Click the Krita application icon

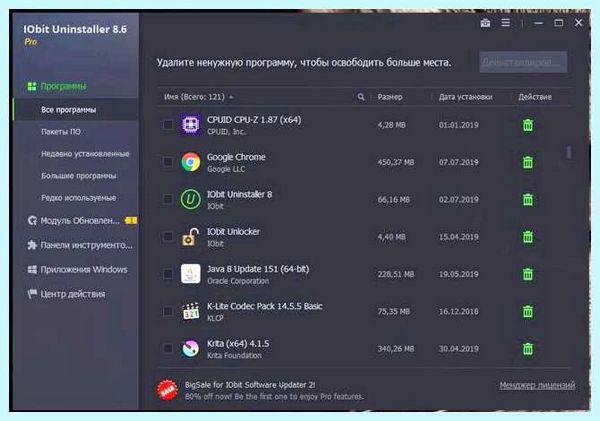point(191,348)
